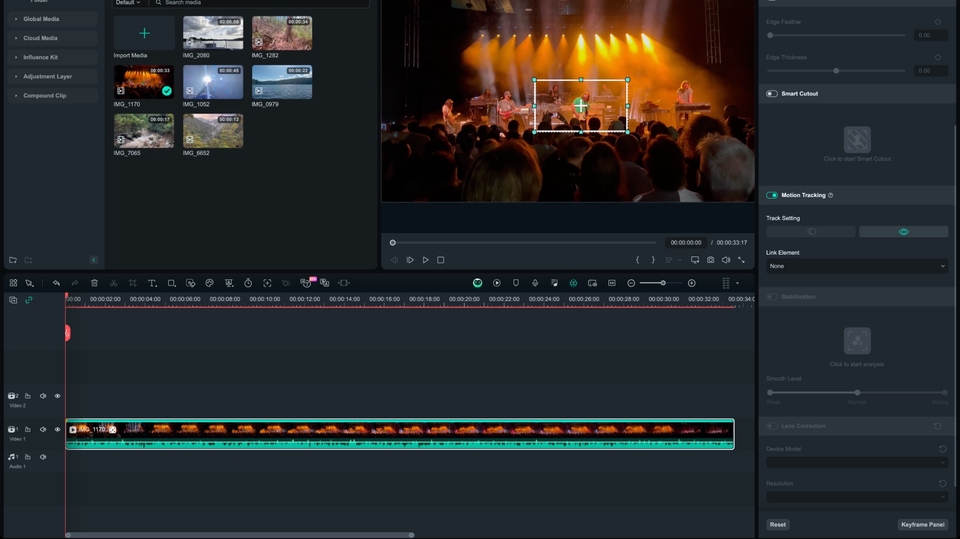This screenshot has height=539, width=960.
Task: Open the Link Element dropdown
Action: coord(857,266)
